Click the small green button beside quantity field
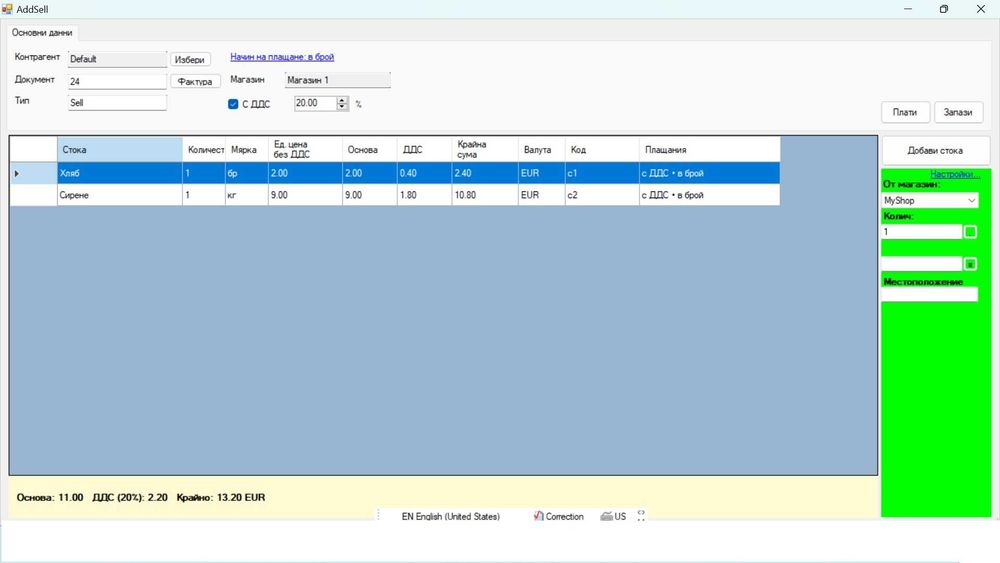Screen dimensions: 1000x563 pos(970,231)
